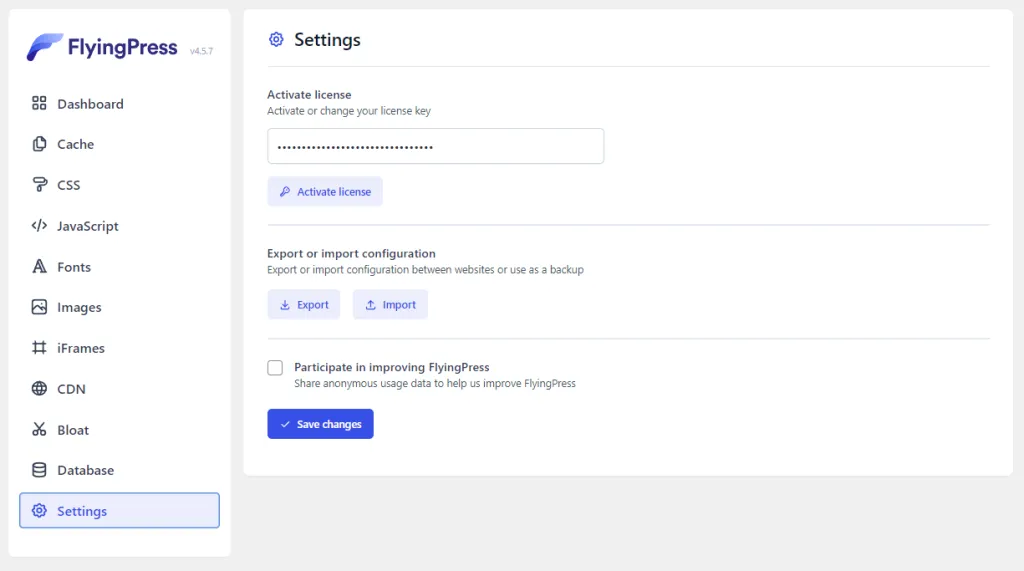Click the JavaScript code brackets icon
Viewport: 1024px width, 571px height.
click(x=39, y=226)
